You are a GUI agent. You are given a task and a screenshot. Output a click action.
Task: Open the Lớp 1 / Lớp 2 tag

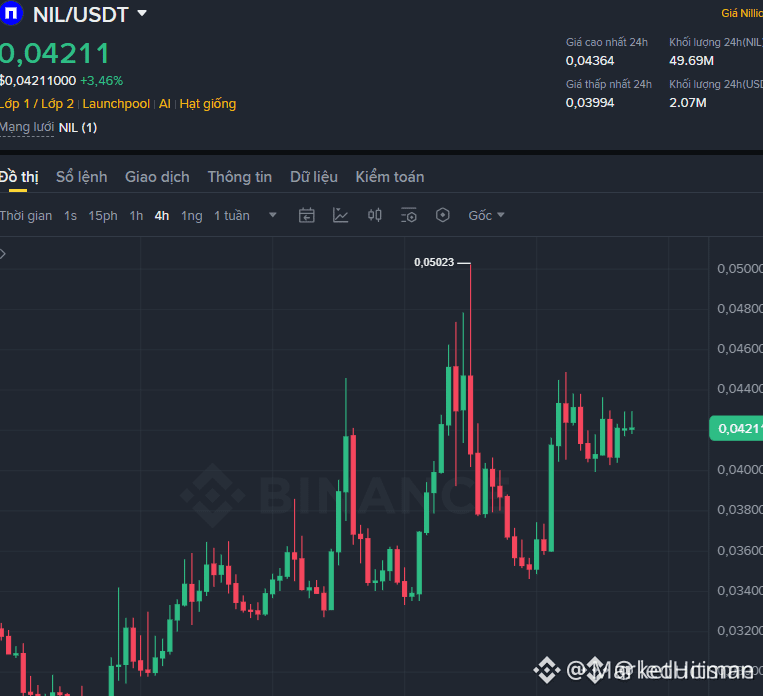tap(36, 104)
